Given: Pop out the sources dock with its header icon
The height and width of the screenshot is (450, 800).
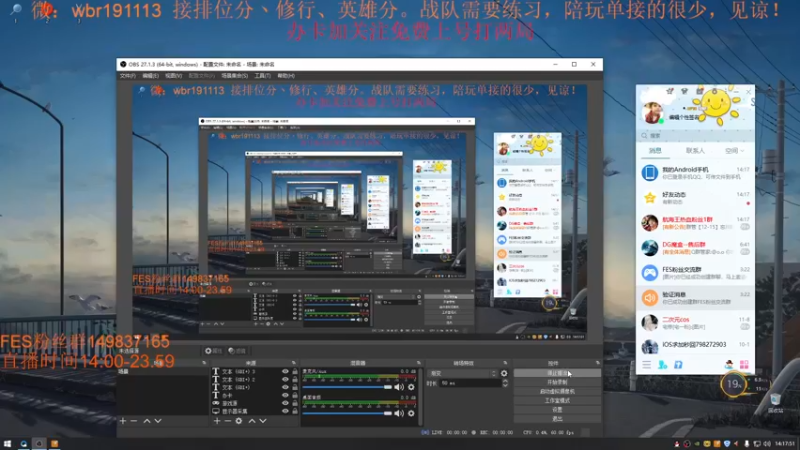Looking at the screenshot, I should click(x=293, y=363).
